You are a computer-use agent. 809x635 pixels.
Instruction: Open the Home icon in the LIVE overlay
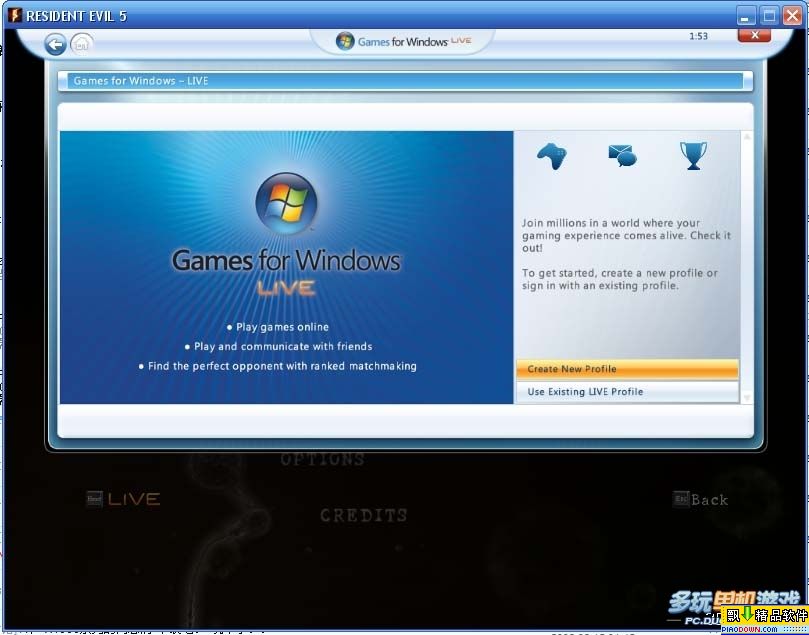82,43
